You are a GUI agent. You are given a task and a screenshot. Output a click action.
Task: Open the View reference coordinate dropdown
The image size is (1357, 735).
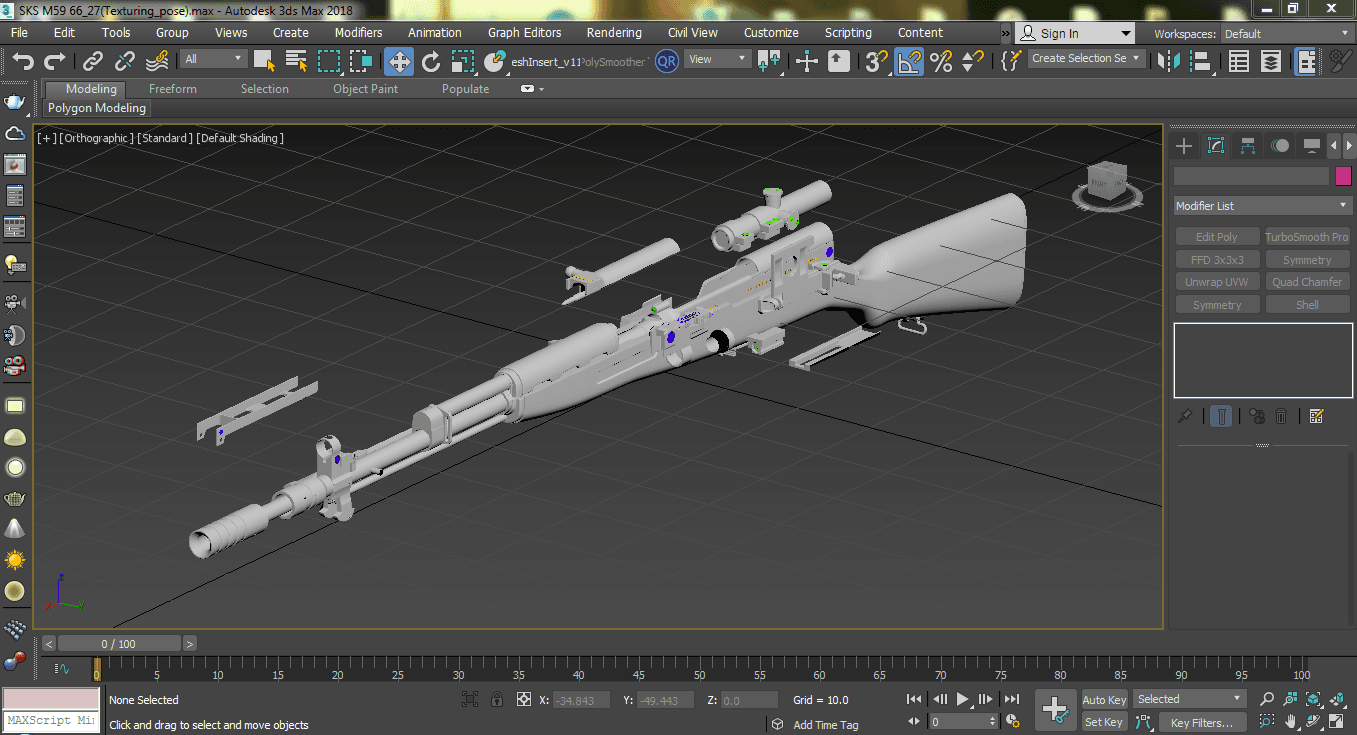click(x=718, y=59)
